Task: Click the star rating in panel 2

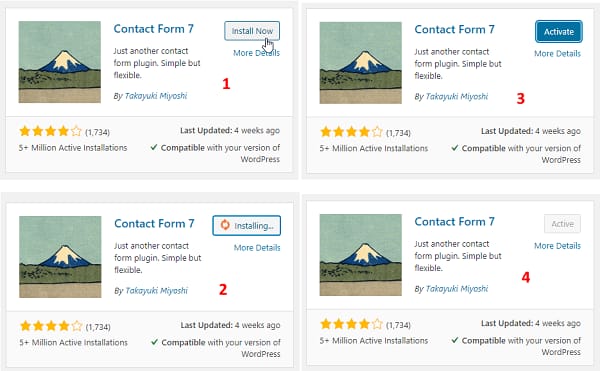Action: (51, 326)
